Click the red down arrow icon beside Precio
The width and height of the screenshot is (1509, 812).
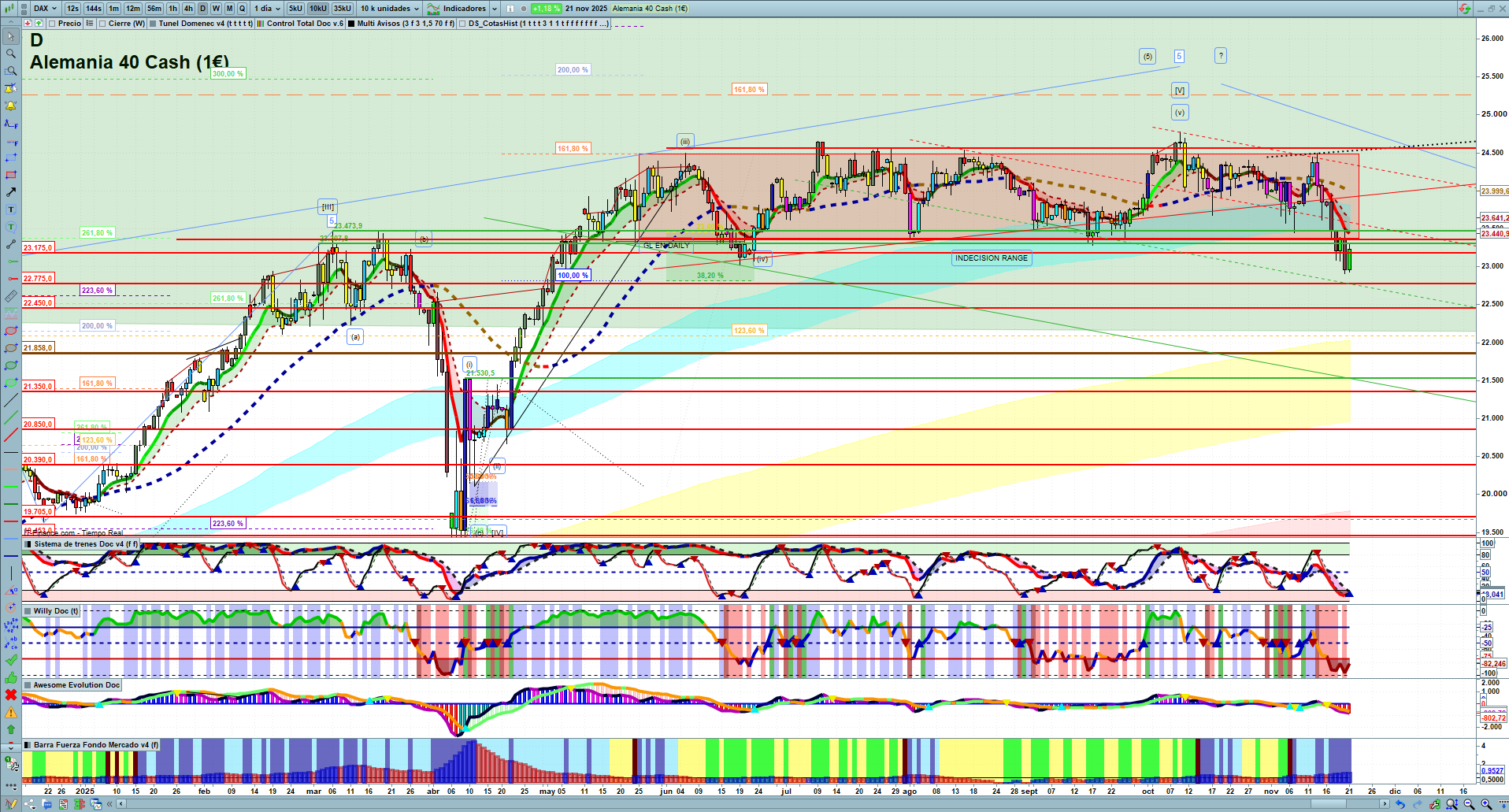(28, 24)
